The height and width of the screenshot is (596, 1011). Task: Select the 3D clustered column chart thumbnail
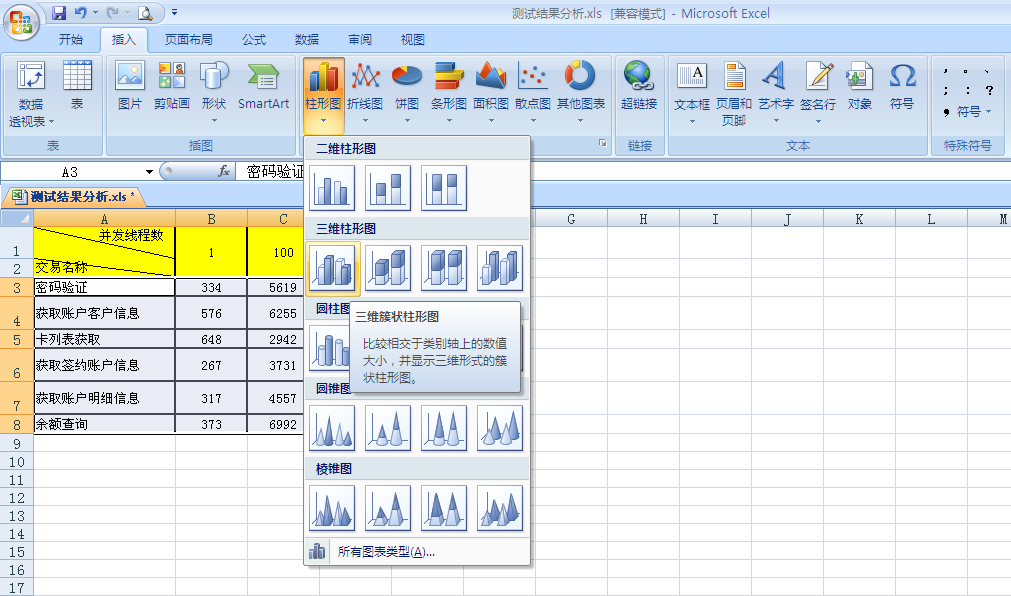tap(333, 268)
